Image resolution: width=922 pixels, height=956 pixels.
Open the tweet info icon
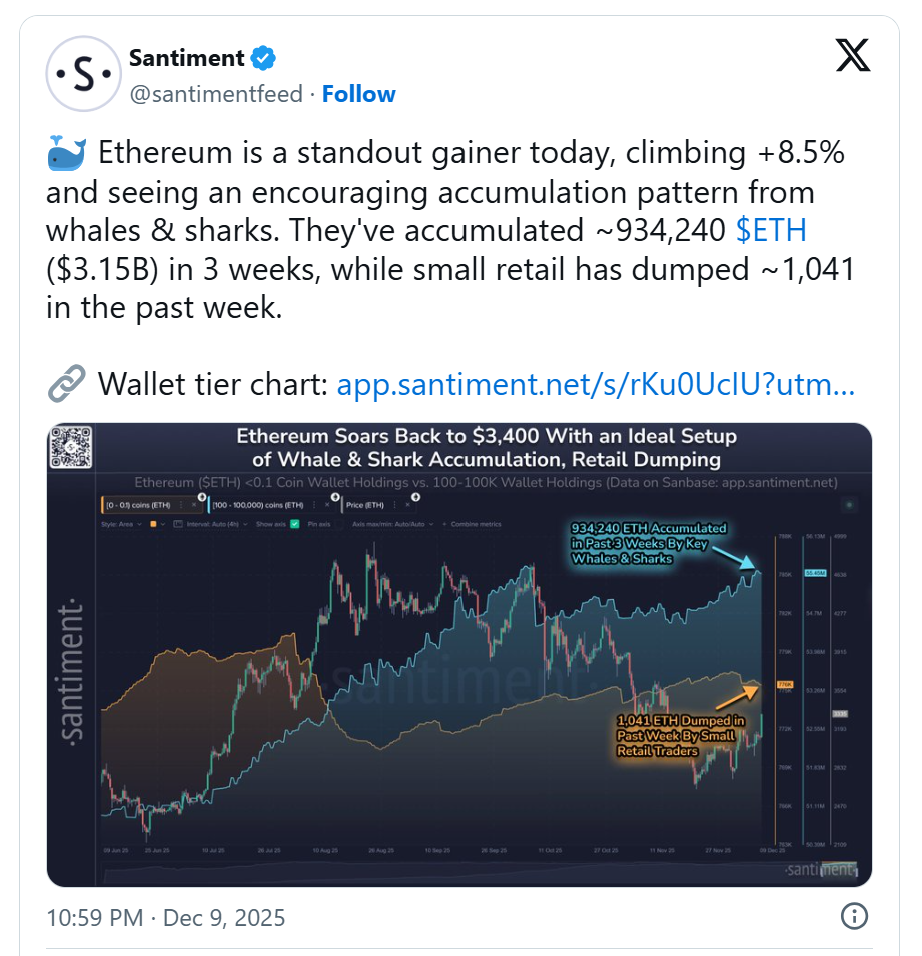click(x=852, y=916)
